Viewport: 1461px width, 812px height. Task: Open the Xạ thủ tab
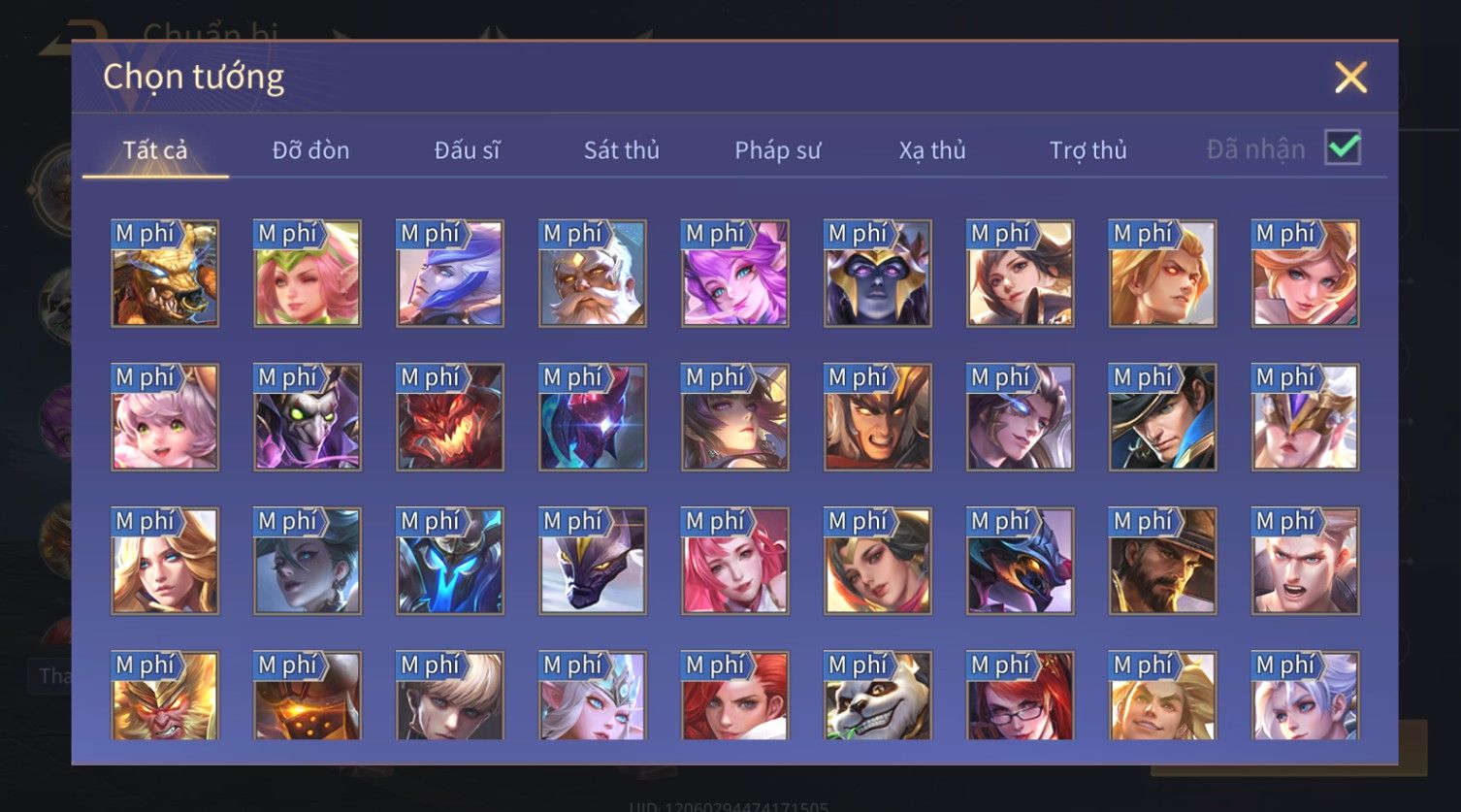pos(932,150)
